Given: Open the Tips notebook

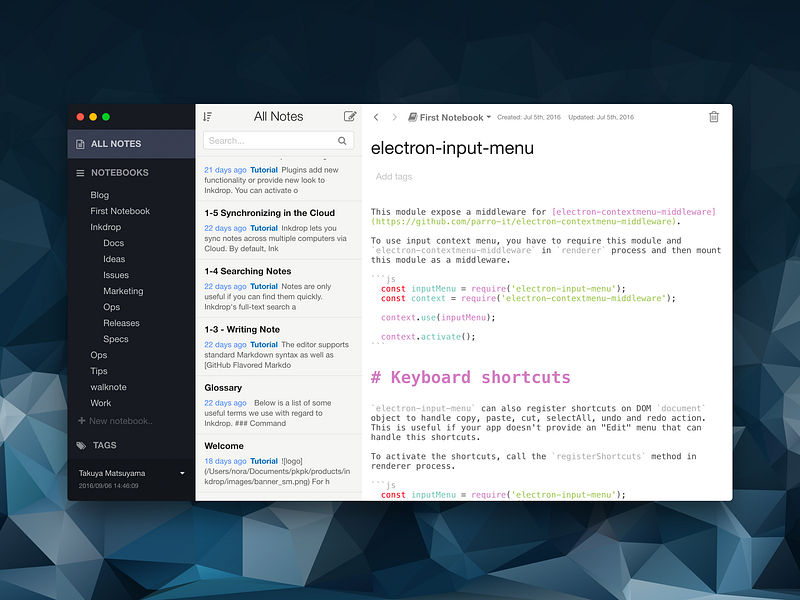Looking at the screenshot, I should (x=98, y=371).
